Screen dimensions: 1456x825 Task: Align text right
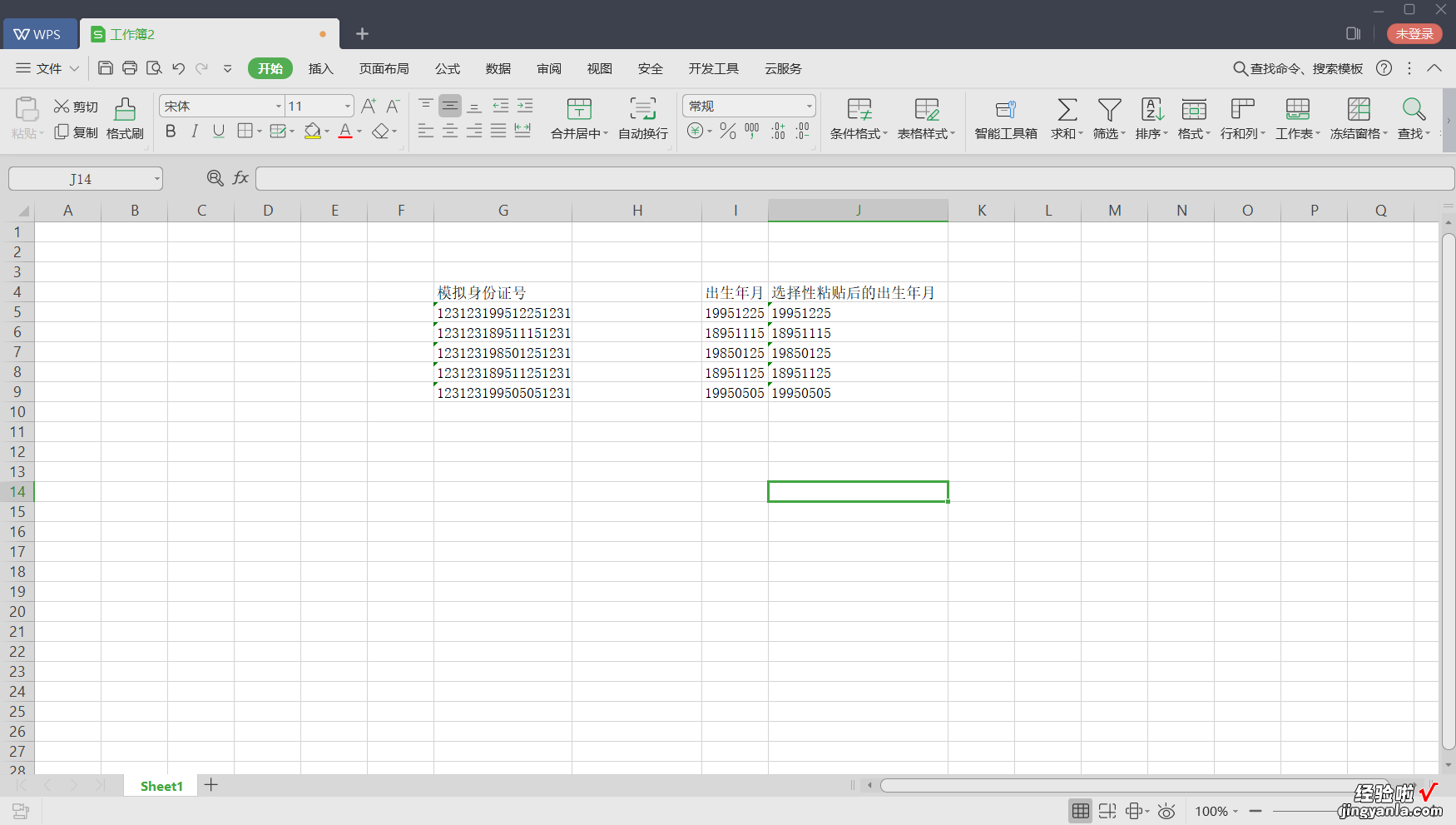[474, 131]
